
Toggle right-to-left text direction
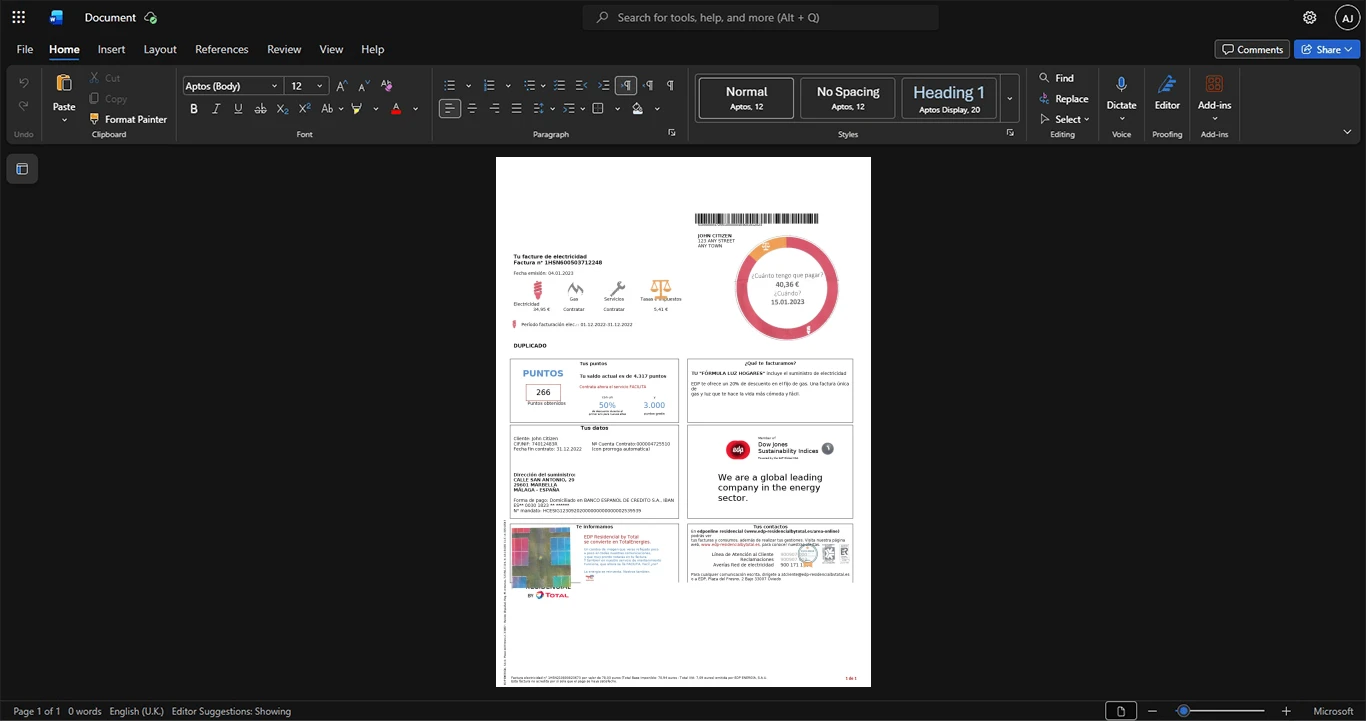coord(648,86)
